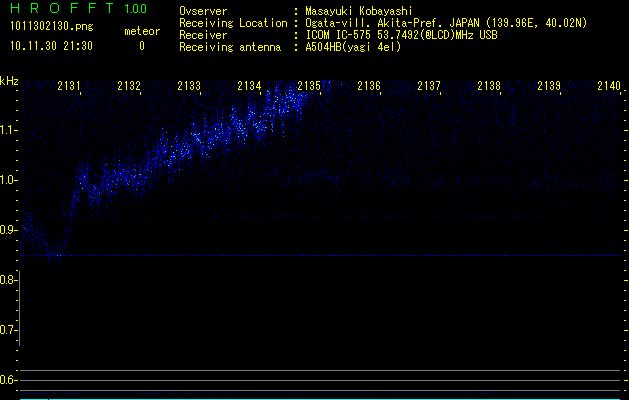Click the 2134 time axis marker

pyautogui.click(x=249, y=86)
